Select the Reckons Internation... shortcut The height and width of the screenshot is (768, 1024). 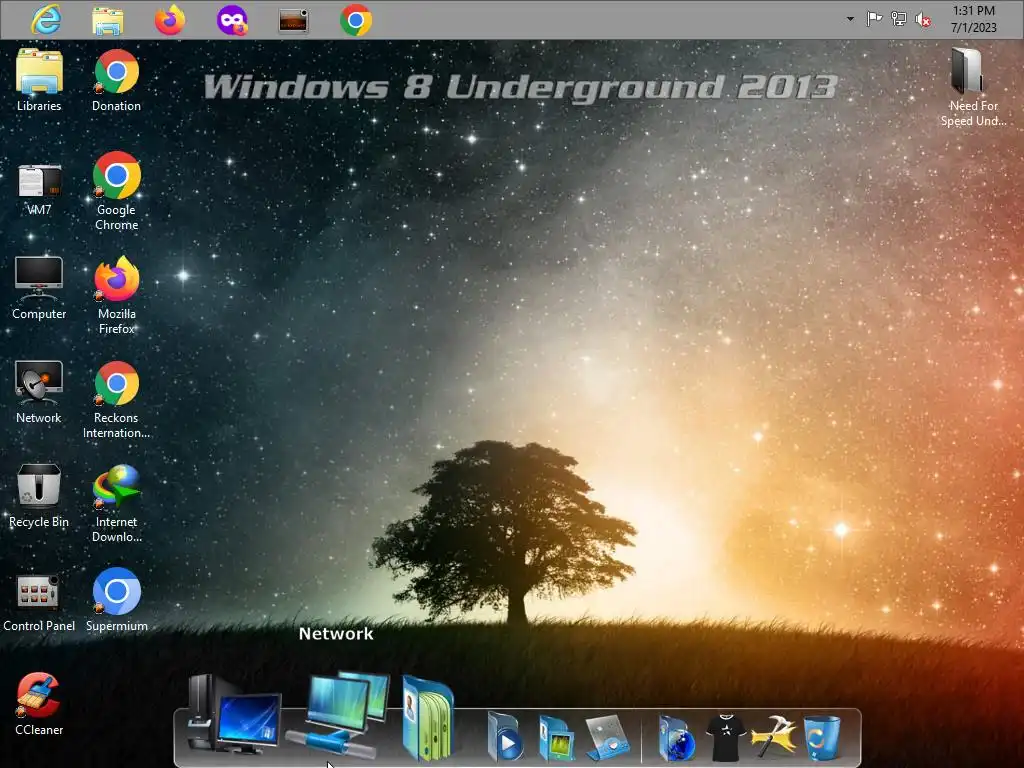click(116, 400)
